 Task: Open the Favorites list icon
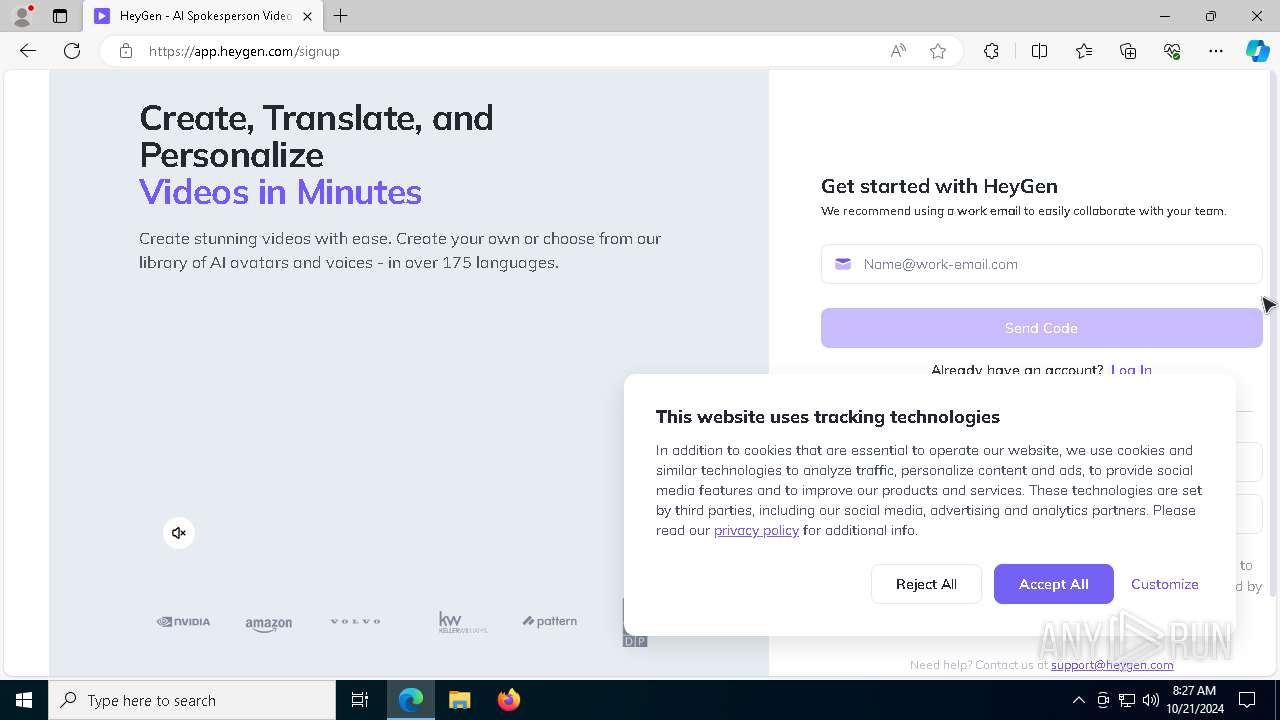(x=1084, y=51)
